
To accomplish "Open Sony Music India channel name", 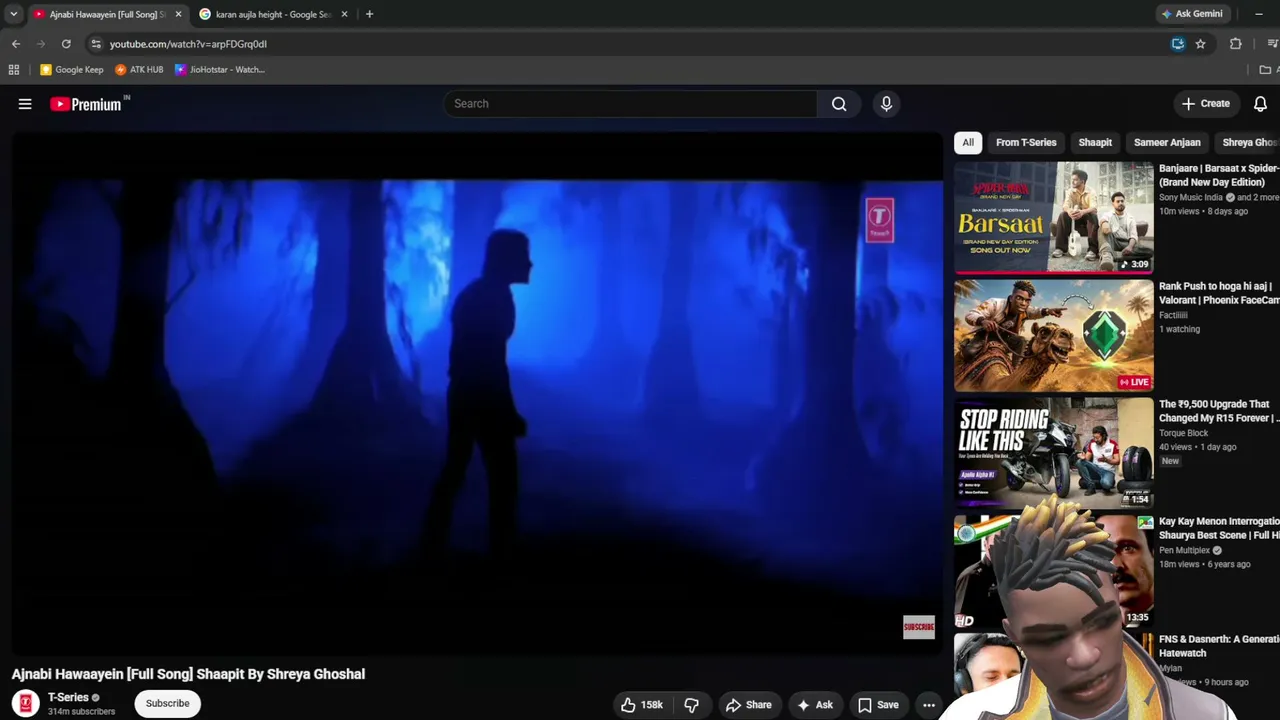I will tap(1191, 198).
